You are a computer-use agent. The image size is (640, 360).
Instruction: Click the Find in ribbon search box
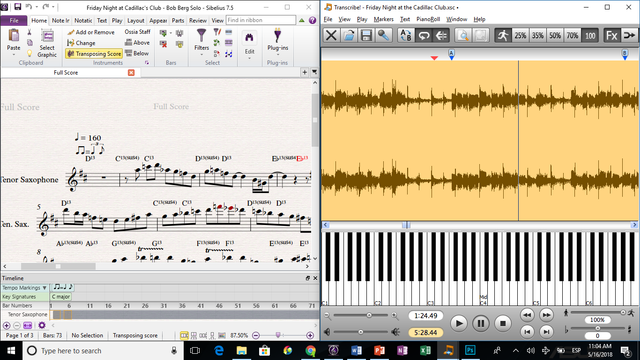[261, 20]
